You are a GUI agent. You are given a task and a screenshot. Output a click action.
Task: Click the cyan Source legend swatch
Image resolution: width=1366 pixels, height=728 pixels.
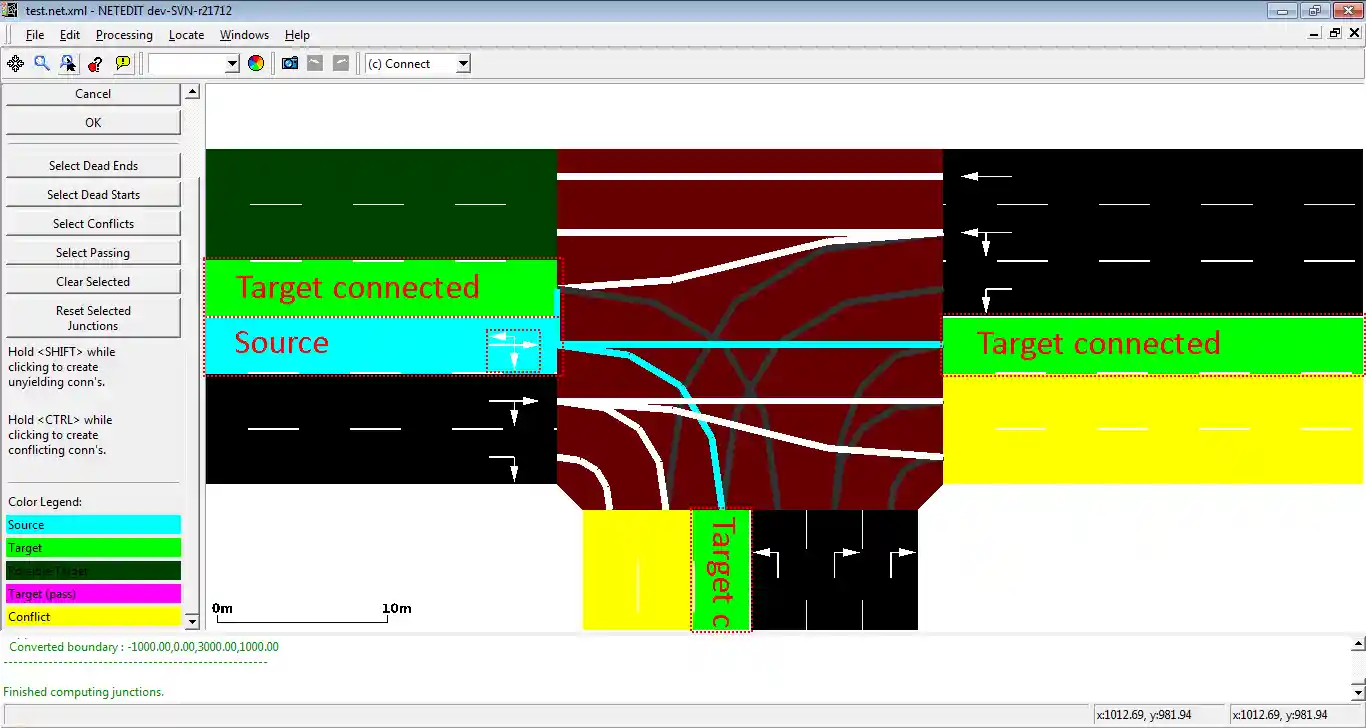[x=93, y=525]
